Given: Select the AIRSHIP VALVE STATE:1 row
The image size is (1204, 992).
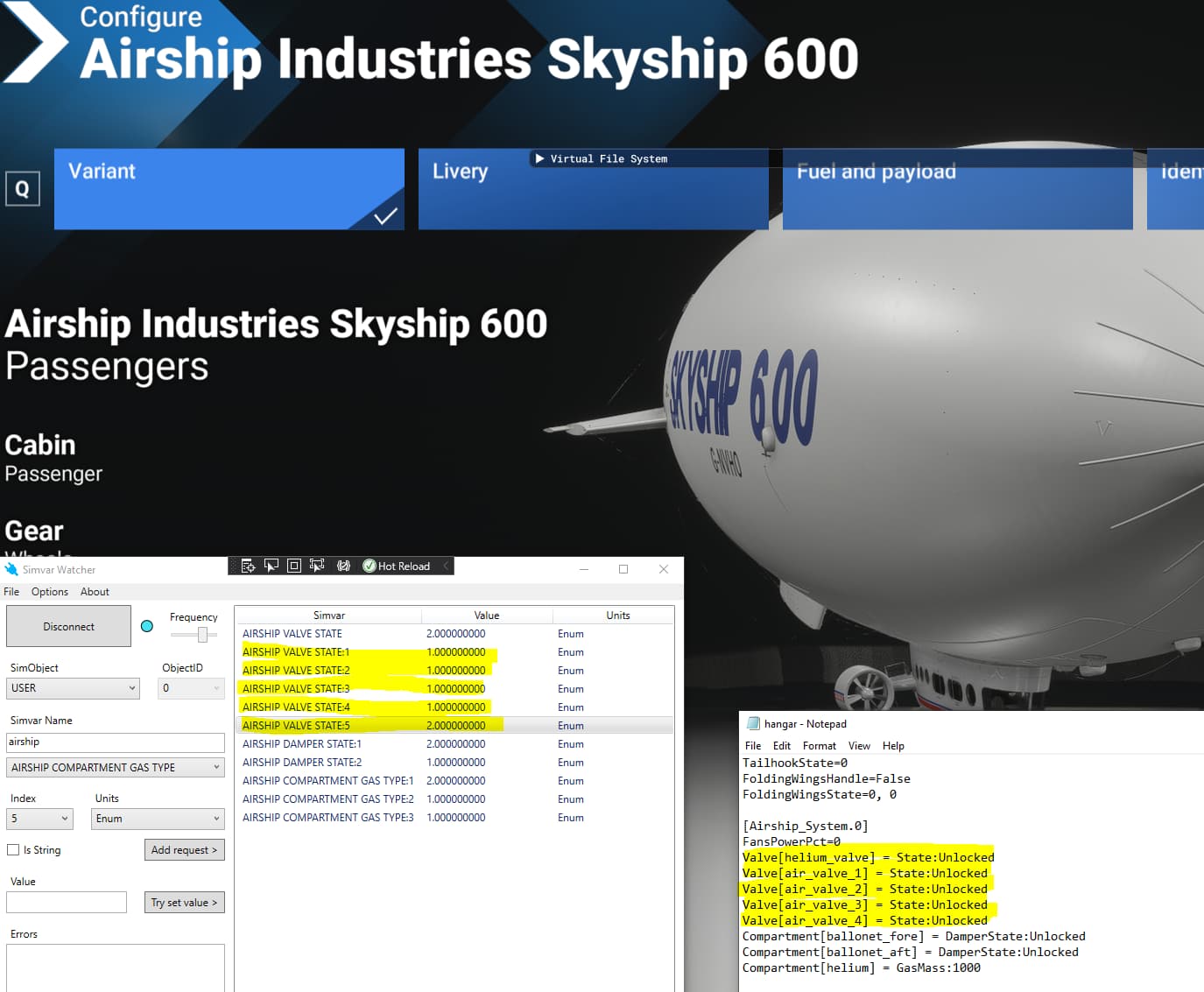Looking at the screenshot, I should (x=454, y=652).
